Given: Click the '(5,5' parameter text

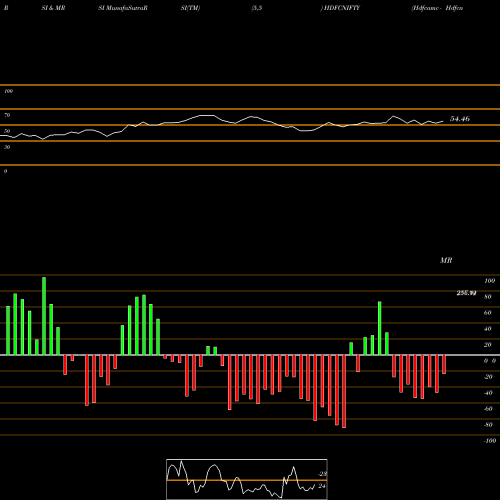Looking at the screenshot, I should tap(257, 8).
